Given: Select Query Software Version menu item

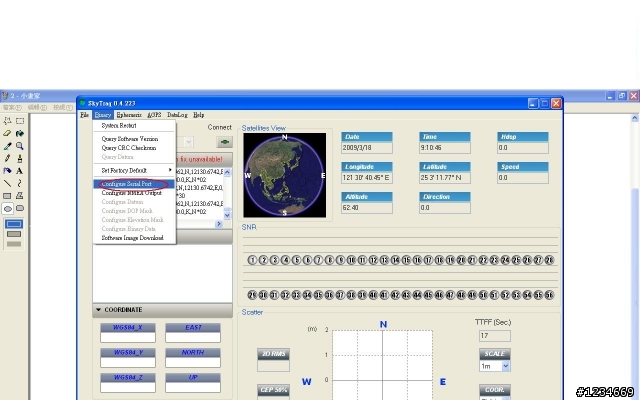Looking at the screenshot, I should click(x=135, y=139).
